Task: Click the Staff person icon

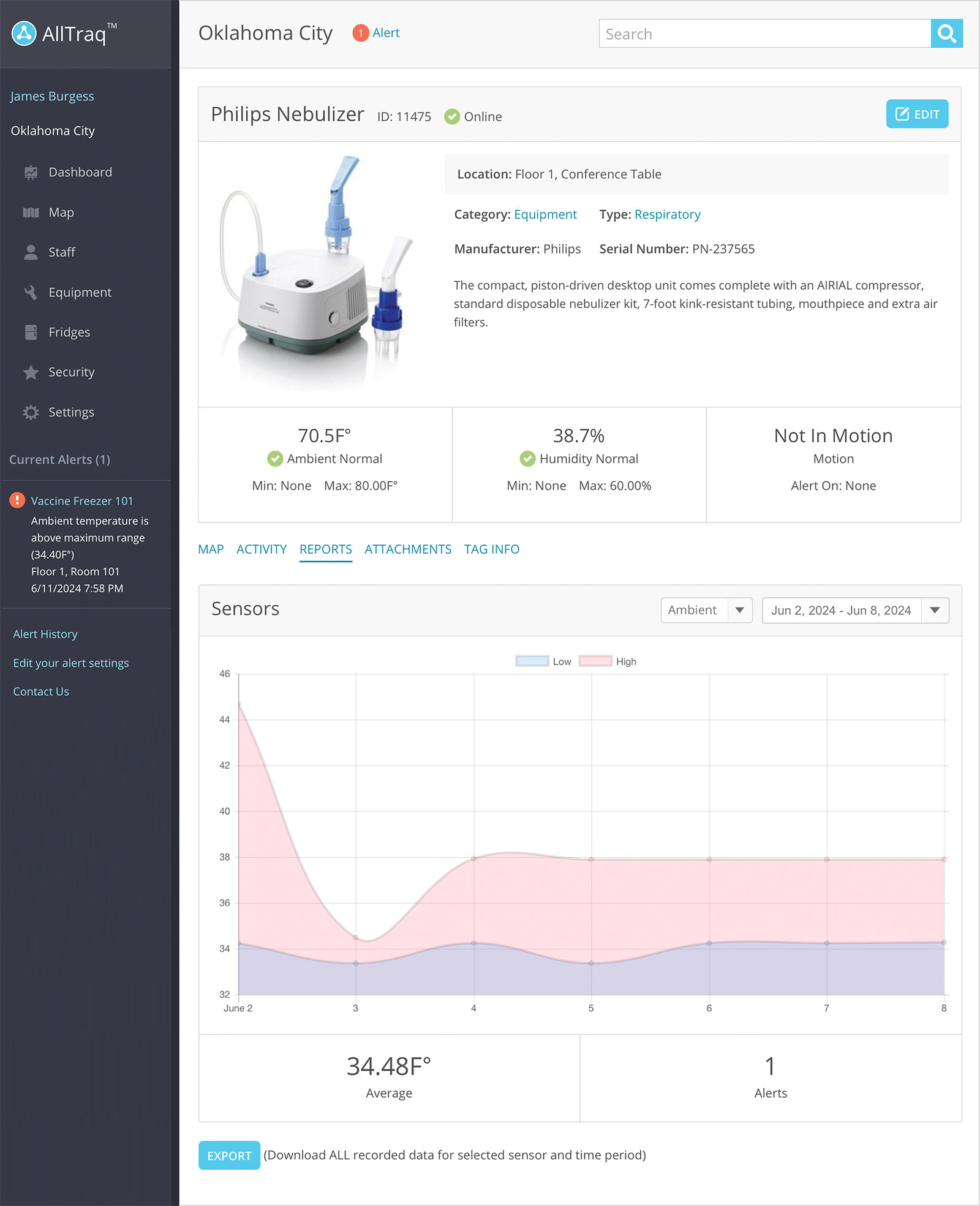Action: coord(31,252)
